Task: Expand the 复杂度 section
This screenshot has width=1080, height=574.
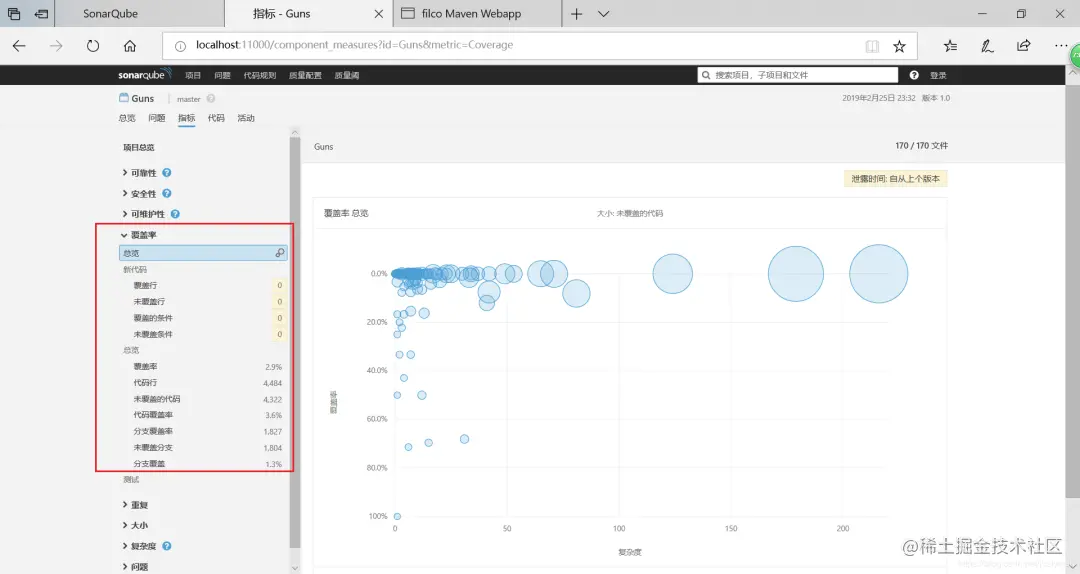Action: pos(140,546)
